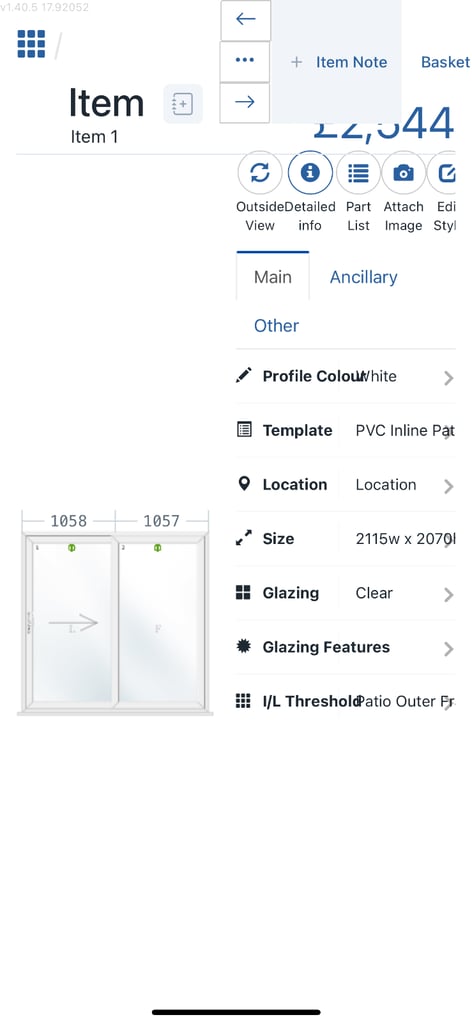Viewport: 472px width, 1024px height.
Task: Open the apps grid menu icon
Action: pos(31,44)
